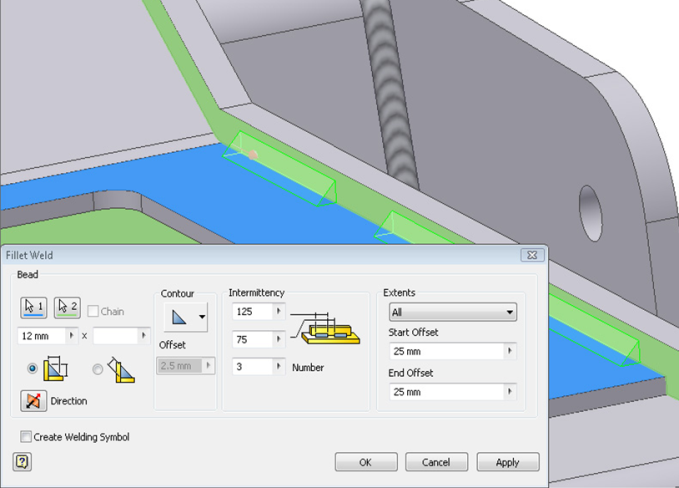Click the 12 mm leg length field
679x488 pixels.
coord(42,336)
